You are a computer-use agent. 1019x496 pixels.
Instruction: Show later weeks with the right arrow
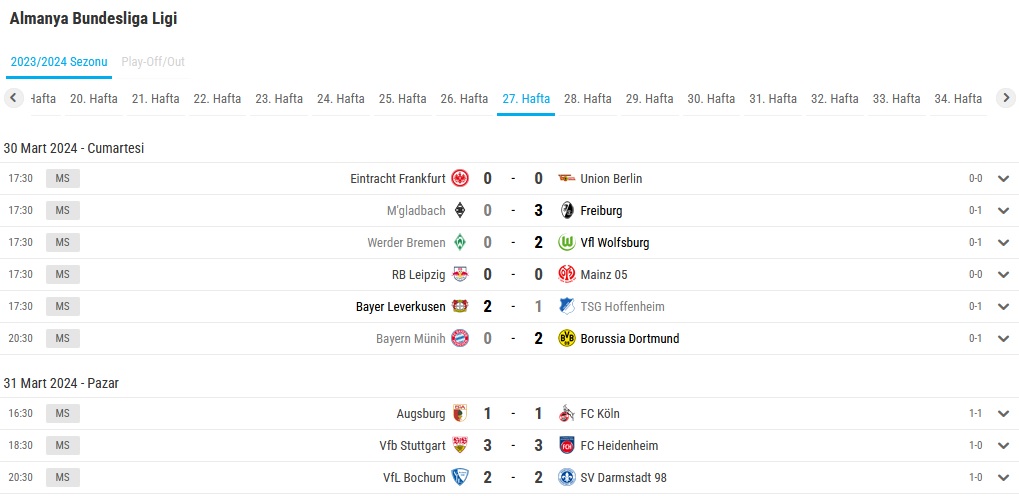tap(1005, 98)
